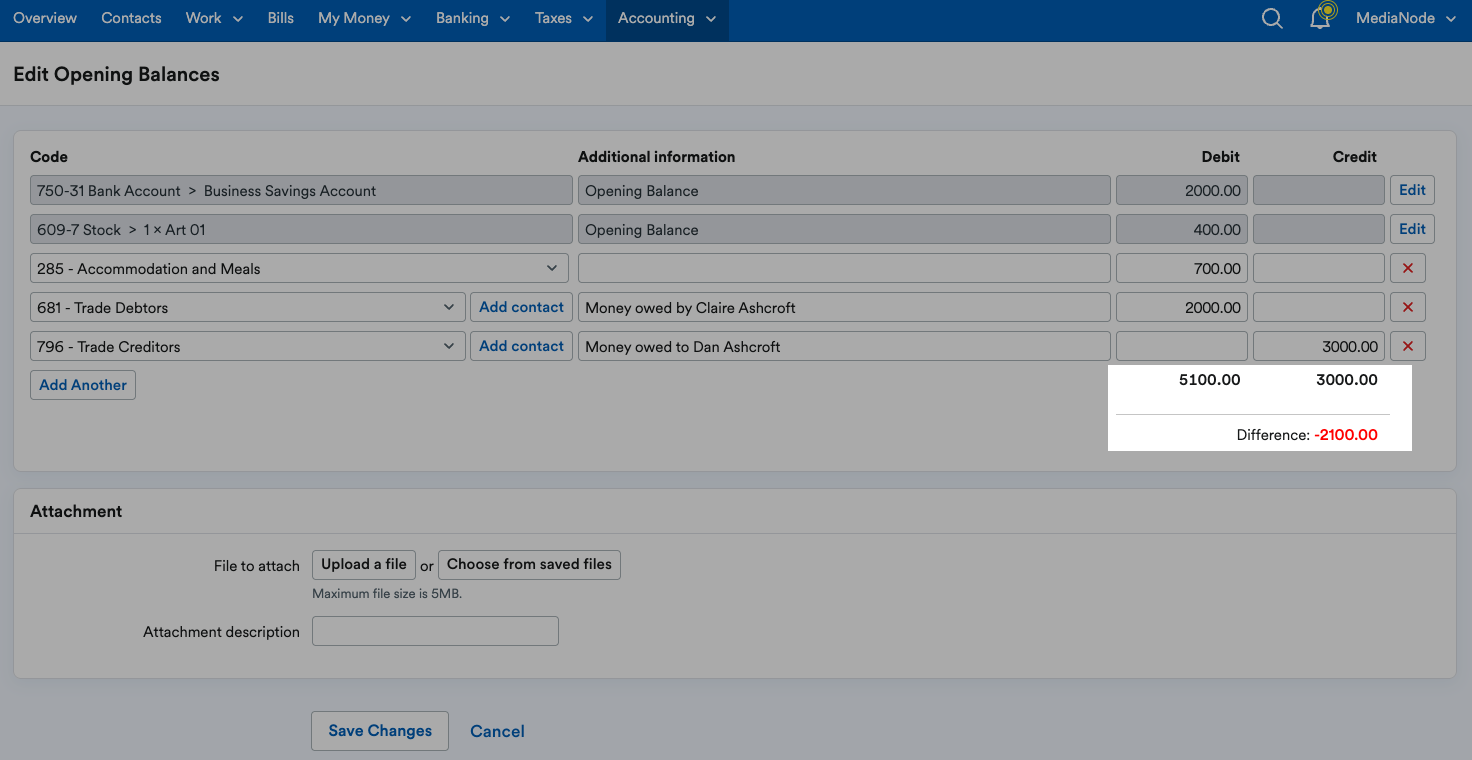Expand the My Money menu
The image size is (1472, 760).
pos(364,18)
